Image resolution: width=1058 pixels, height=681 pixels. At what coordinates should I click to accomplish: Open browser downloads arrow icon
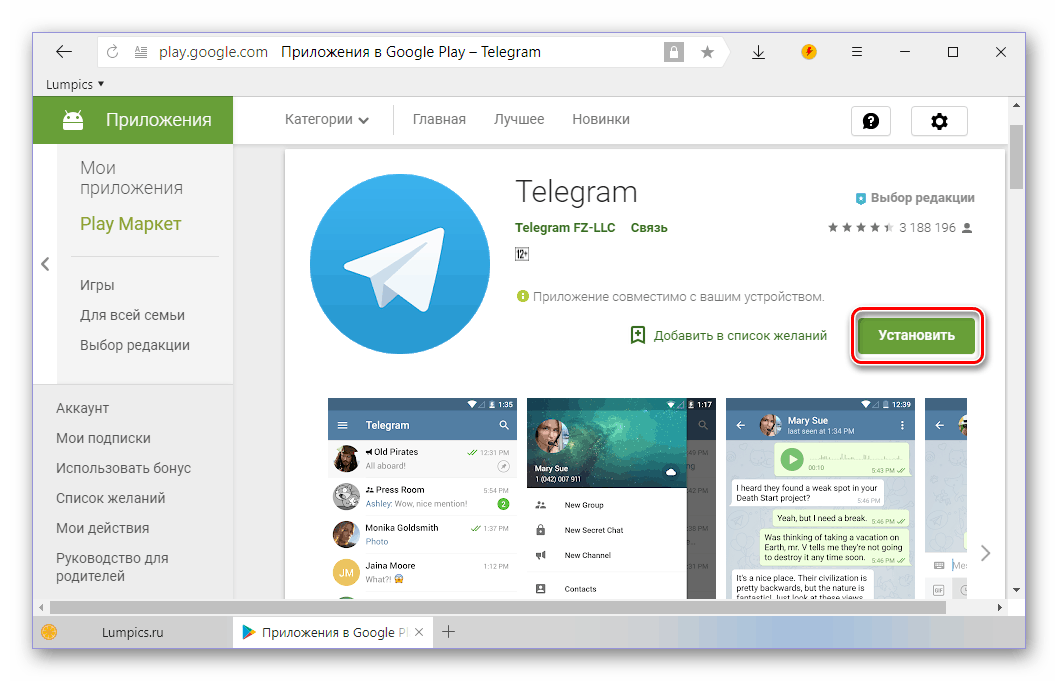pyautogui.click(x=758, y=52)
